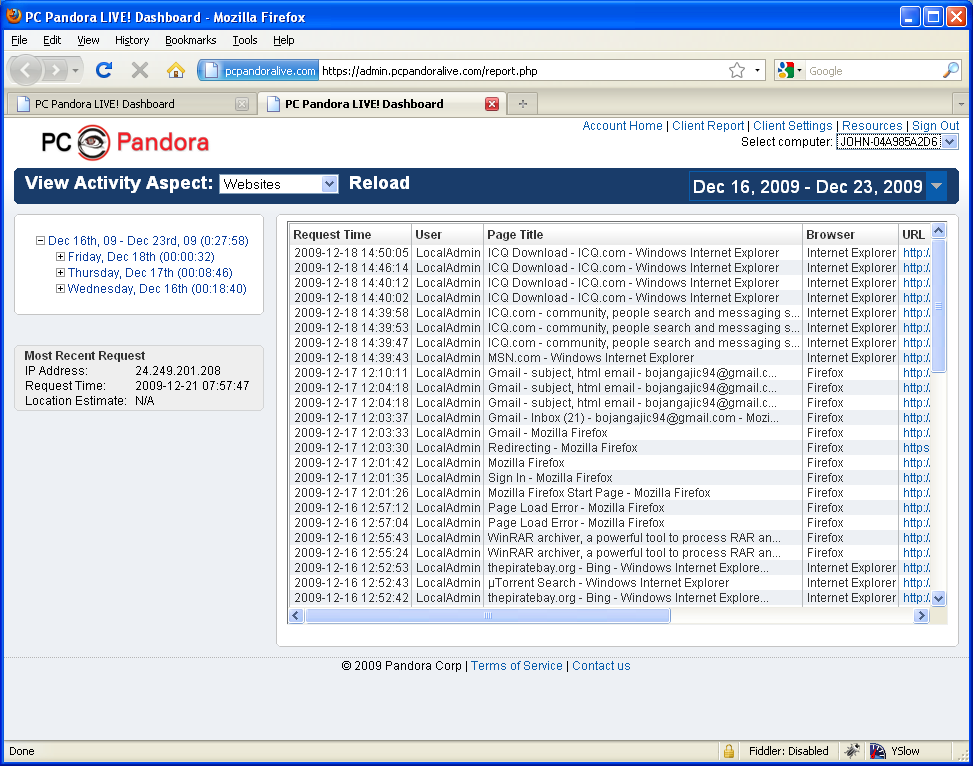Image resolution: width=973 pixels, height=766 pixels.
Task: Open the Edit menu
Action: coord(52,40)
